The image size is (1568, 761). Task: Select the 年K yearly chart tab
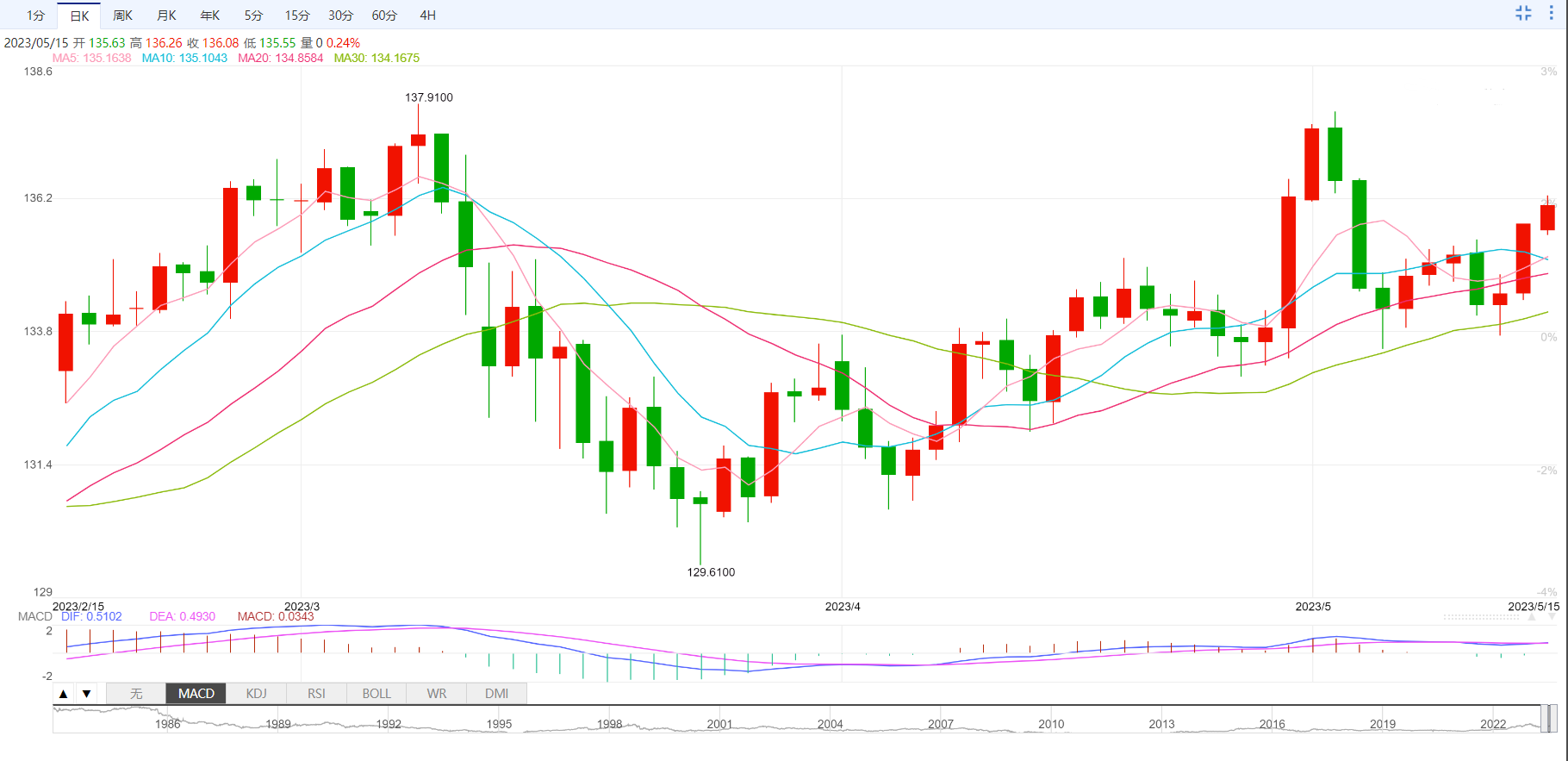point(209,16)
